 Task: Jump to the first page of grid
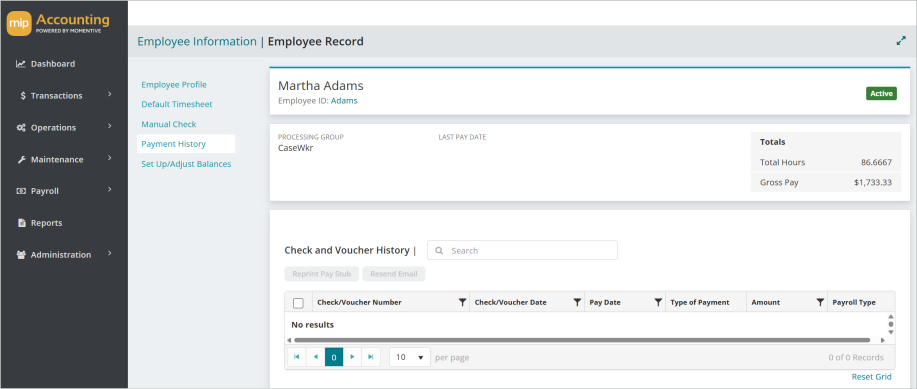click(297, 357)
